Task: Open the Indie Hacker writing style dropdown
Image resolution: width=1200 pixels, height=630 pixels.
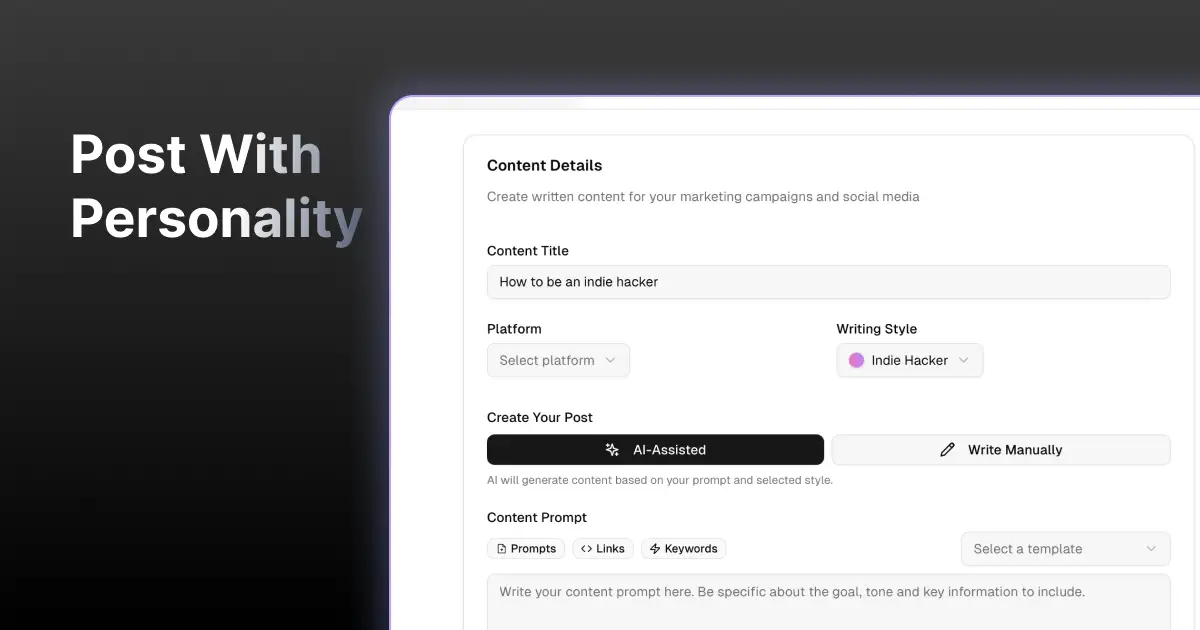Action: (910, 360)
